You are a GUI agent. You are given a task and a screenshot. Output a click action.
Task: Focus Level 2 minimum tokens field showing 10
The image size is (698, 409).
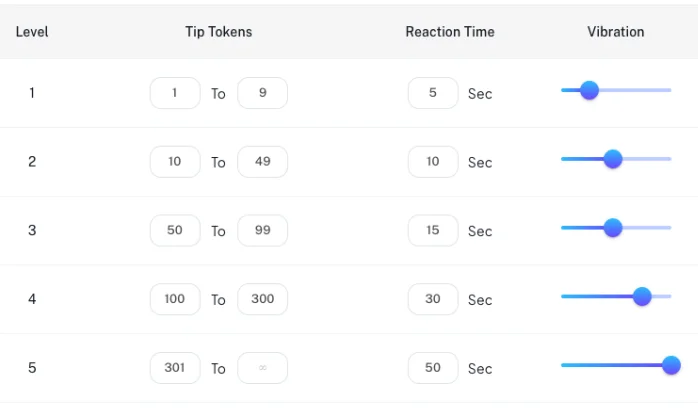175,161
